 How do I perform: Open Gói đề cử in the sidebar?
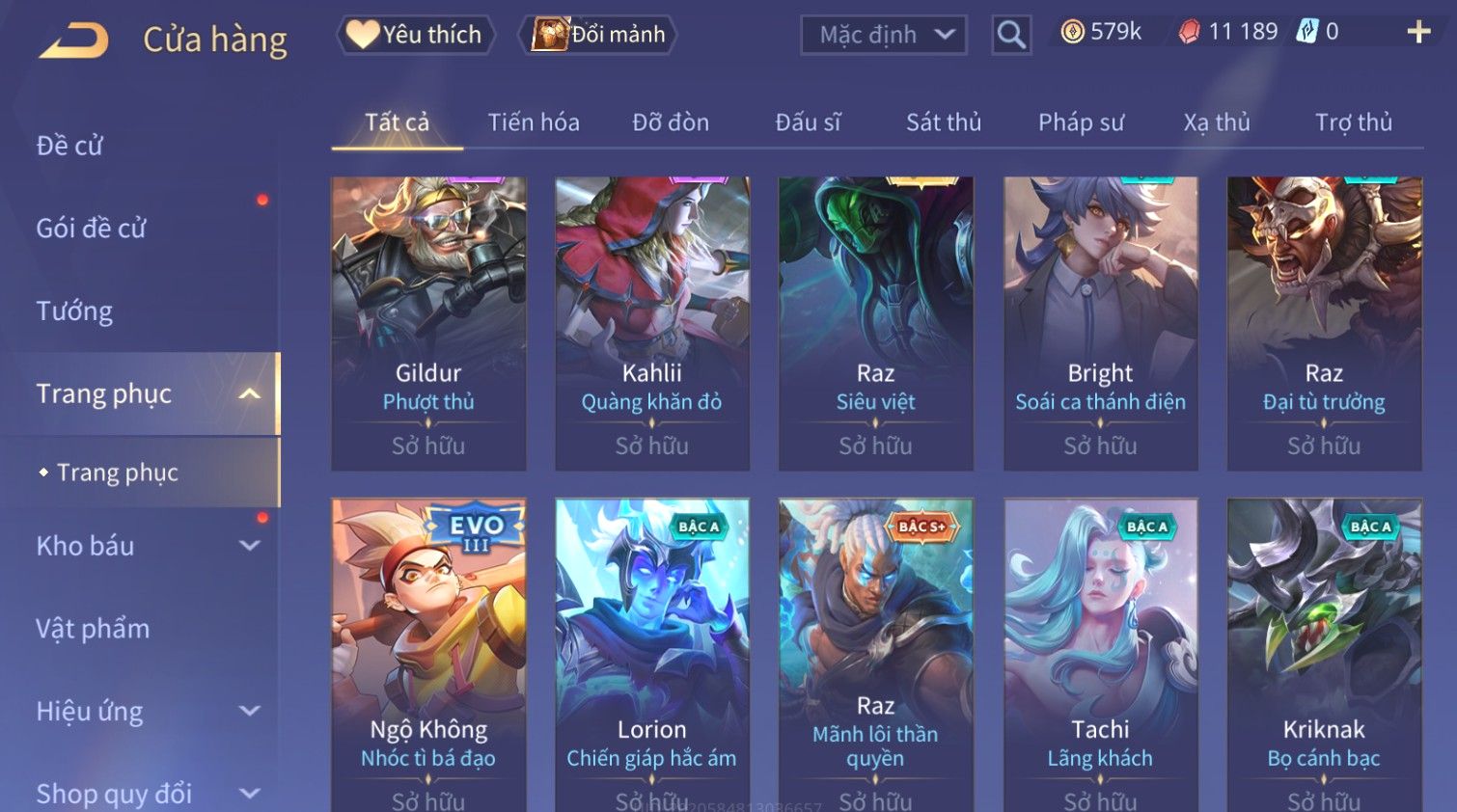click(x=91, y=229)
